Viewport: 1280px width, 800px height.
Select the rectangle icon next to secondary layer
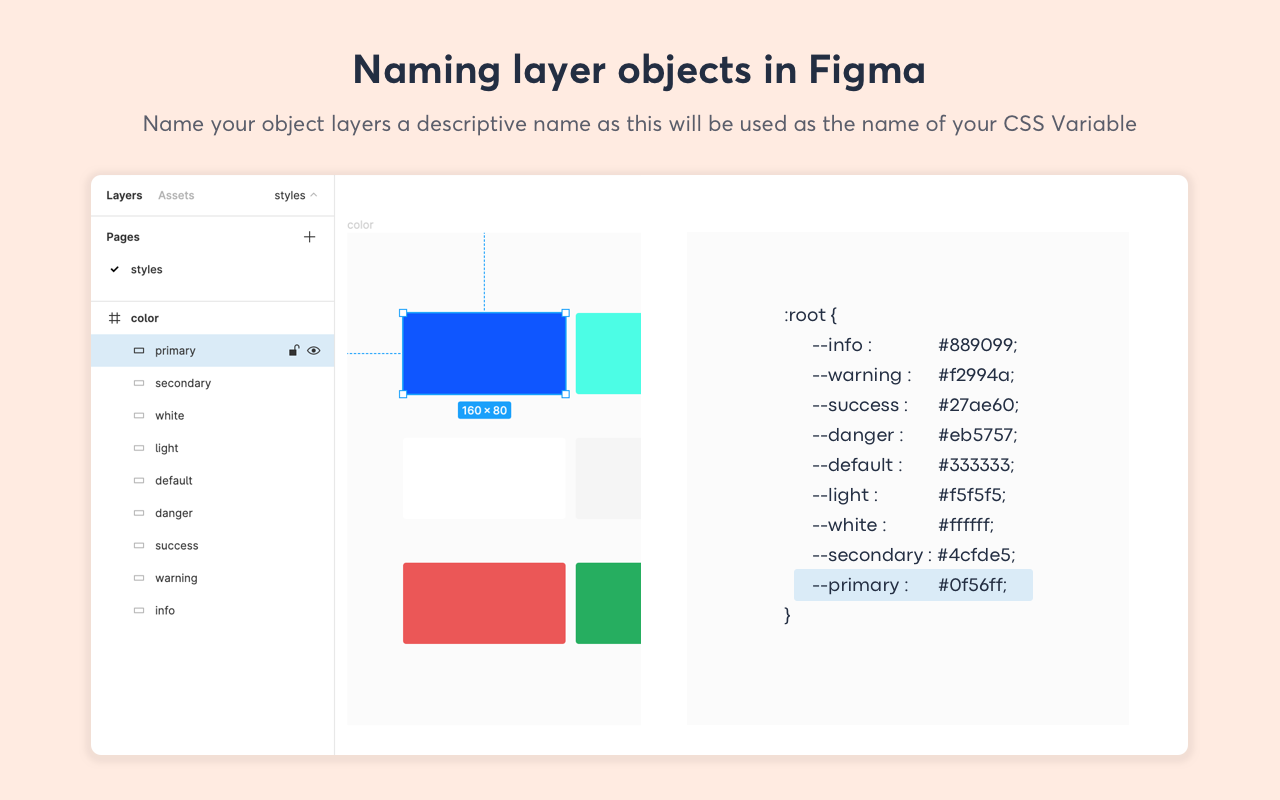click(138, 383)
